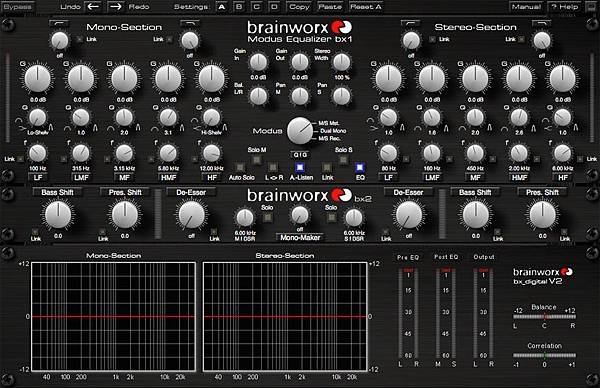Click Mono-Section HMF band label
Image resolution: width=600 pixels, height=388 pixels.
point(168,178)
